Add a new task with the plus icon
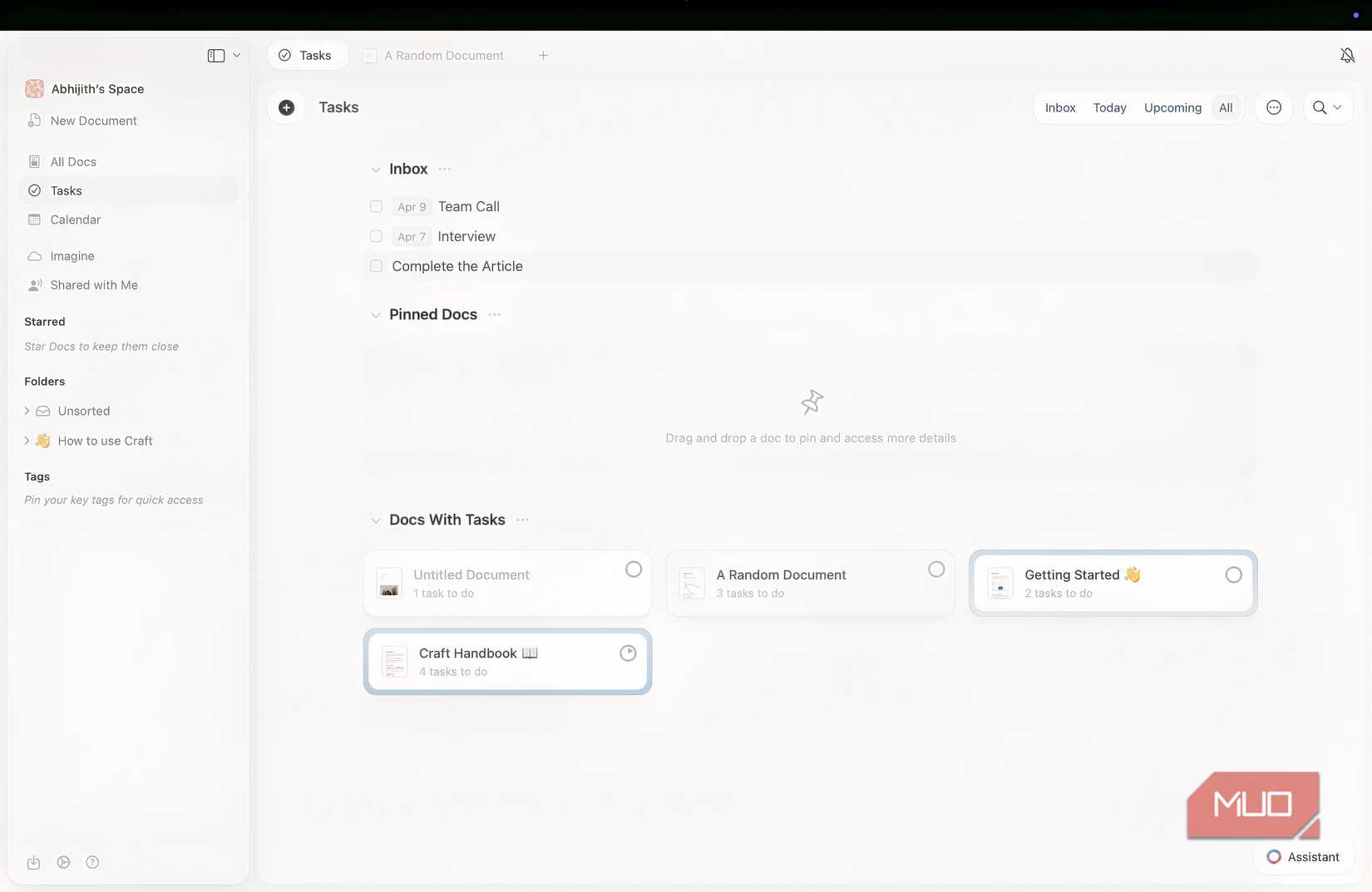 287,107
